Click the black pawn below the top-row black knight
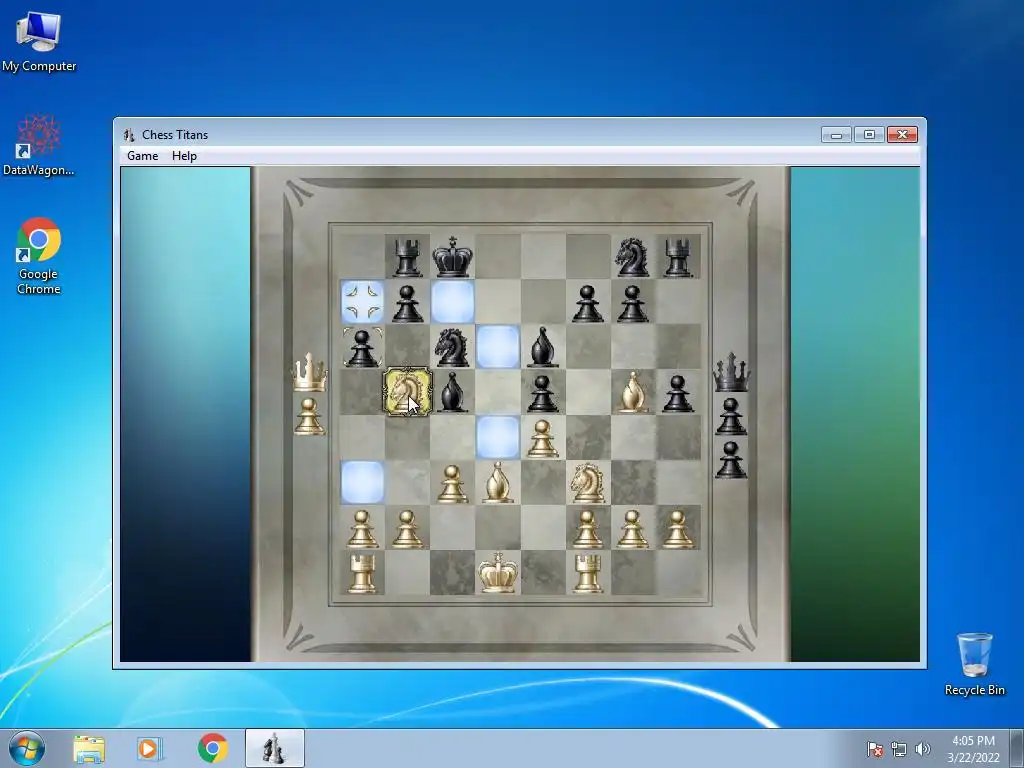The image size is (1024, 768). tap(632, 303)
